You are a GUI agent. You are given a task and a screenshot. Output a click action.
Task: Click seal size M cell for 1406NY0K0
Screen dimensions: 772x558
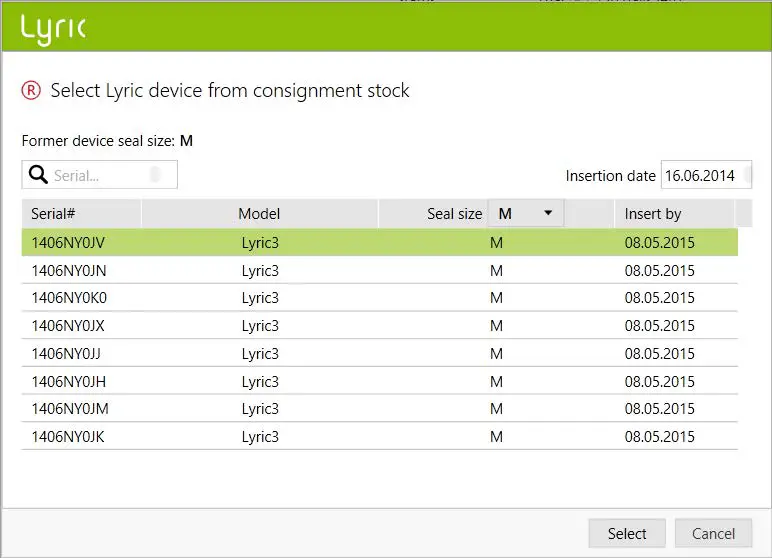(x=496, y=298)
